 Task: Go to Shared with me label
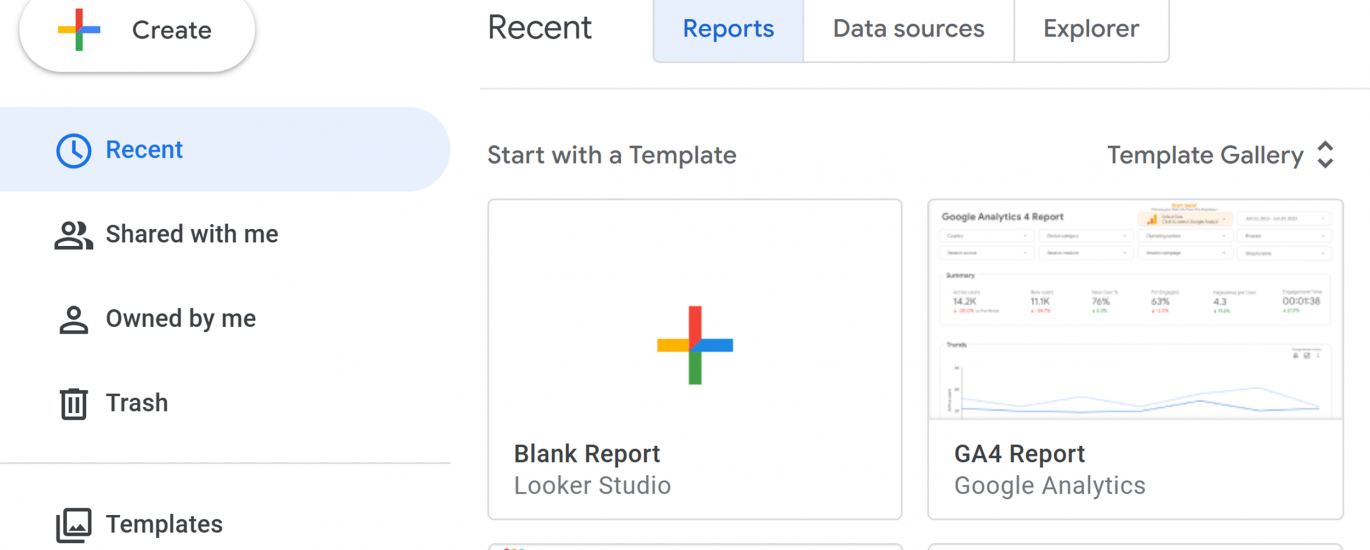coord(192,235)
